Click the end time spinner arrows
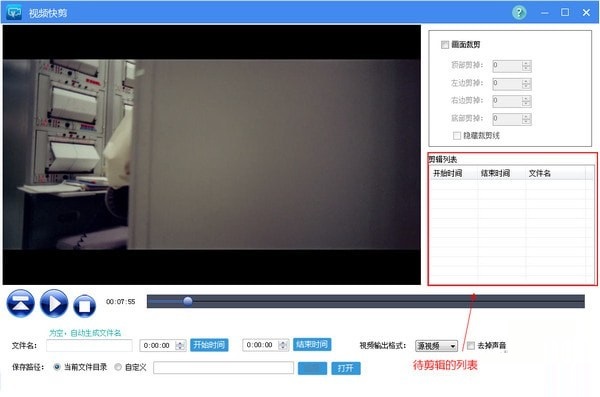Screen dimensions: 600x397 [284, 345]
